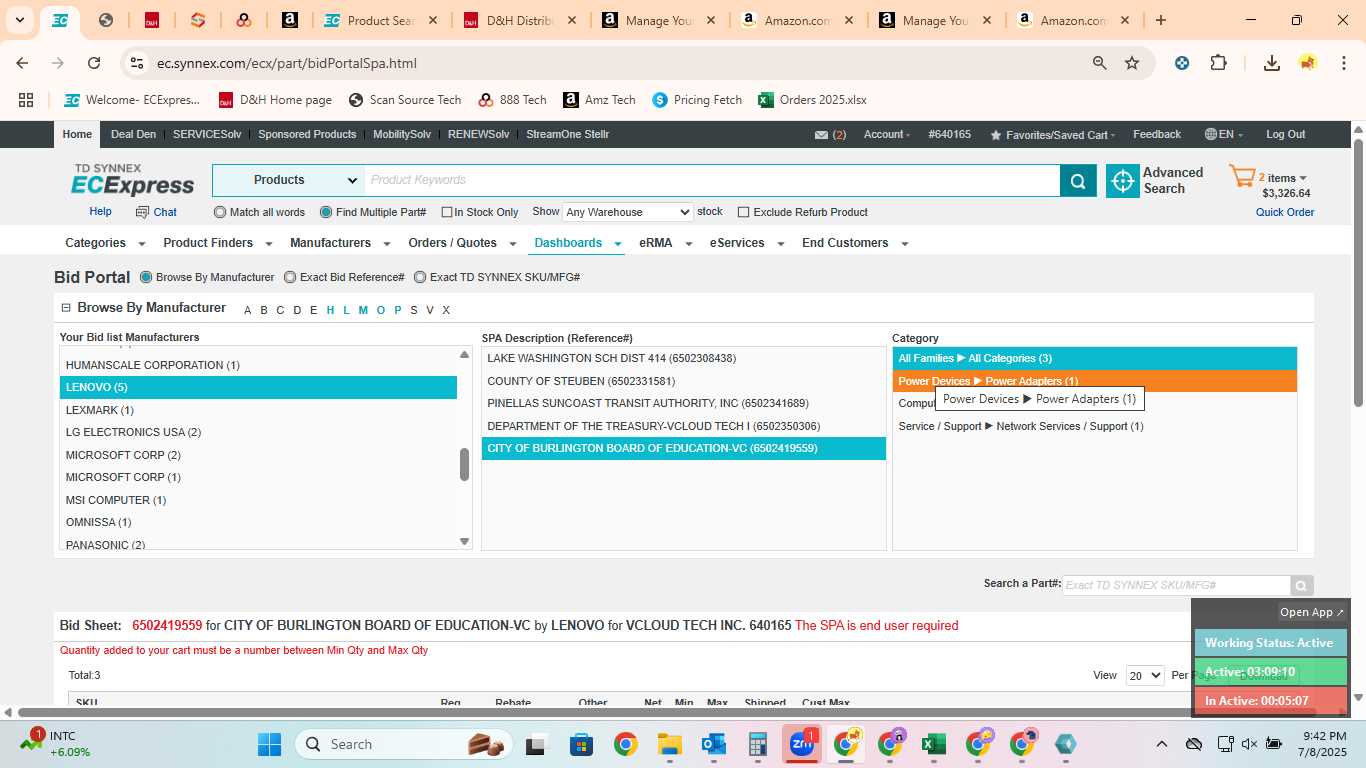Enable In Stock Only checkbox
The width and height of the screenshot is (1366, 768).
[x=447, y=212]
